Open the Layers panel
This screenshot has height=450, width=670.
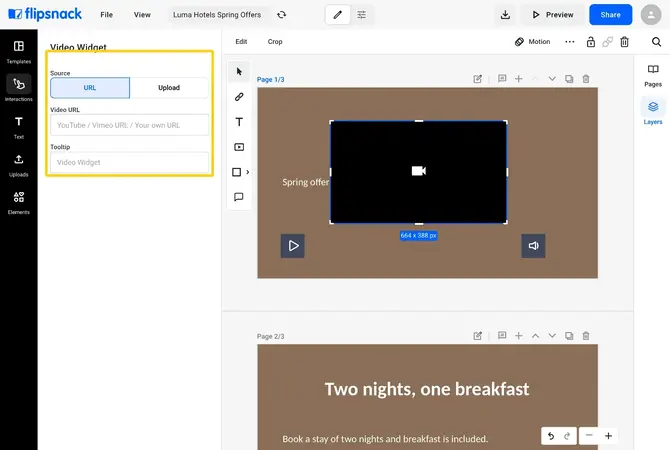click(x=653, y=113)
